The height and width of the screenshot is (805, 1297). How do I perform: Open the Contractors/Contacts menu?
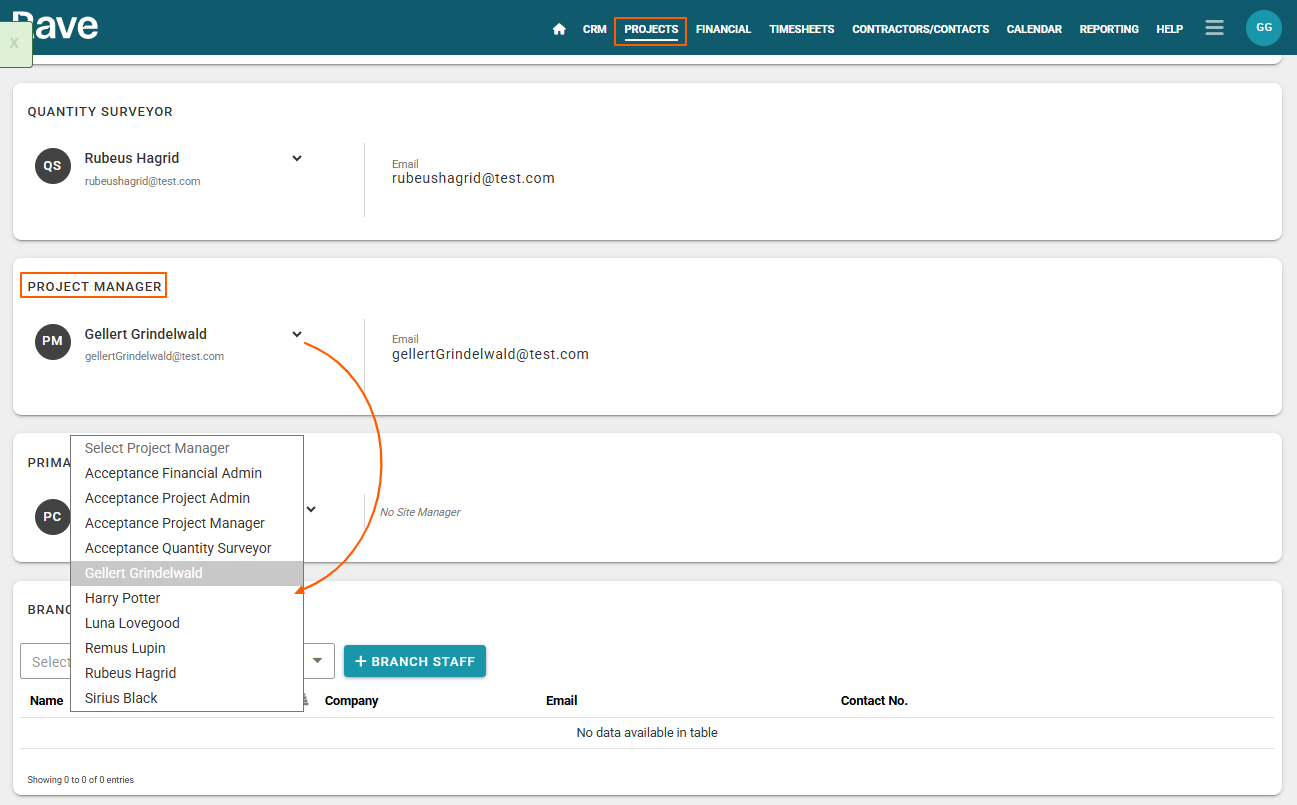tap(920, 29)
